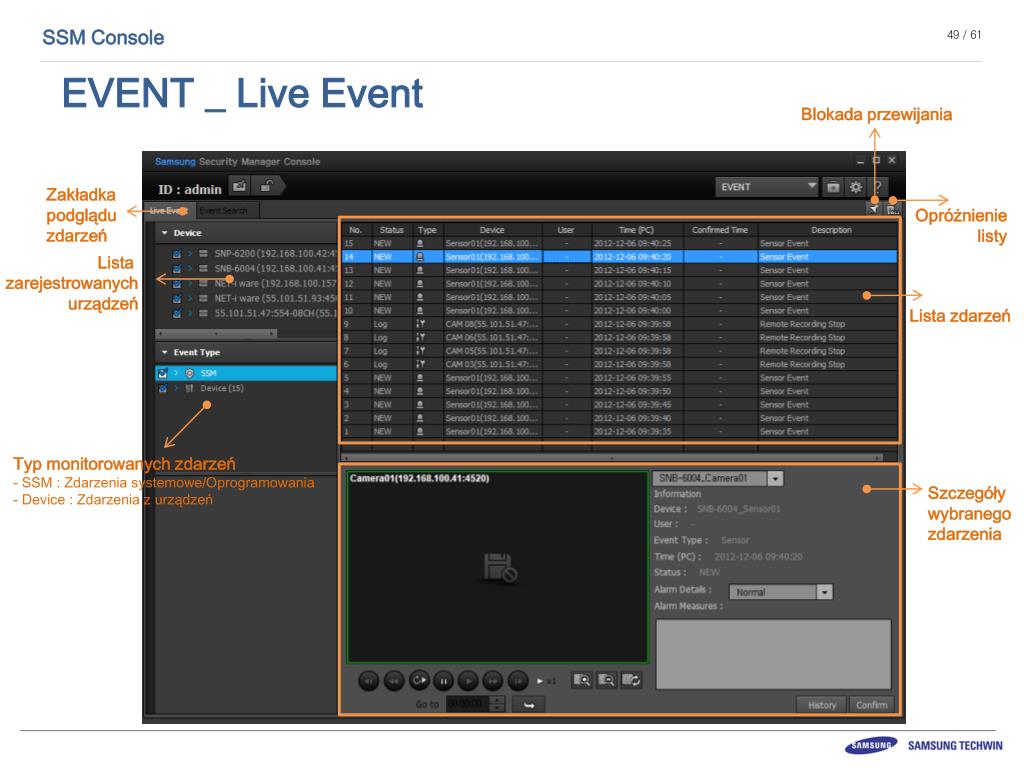The image size is (1024, 768).
Task: Click the History button
Action: tap(822, 705)
